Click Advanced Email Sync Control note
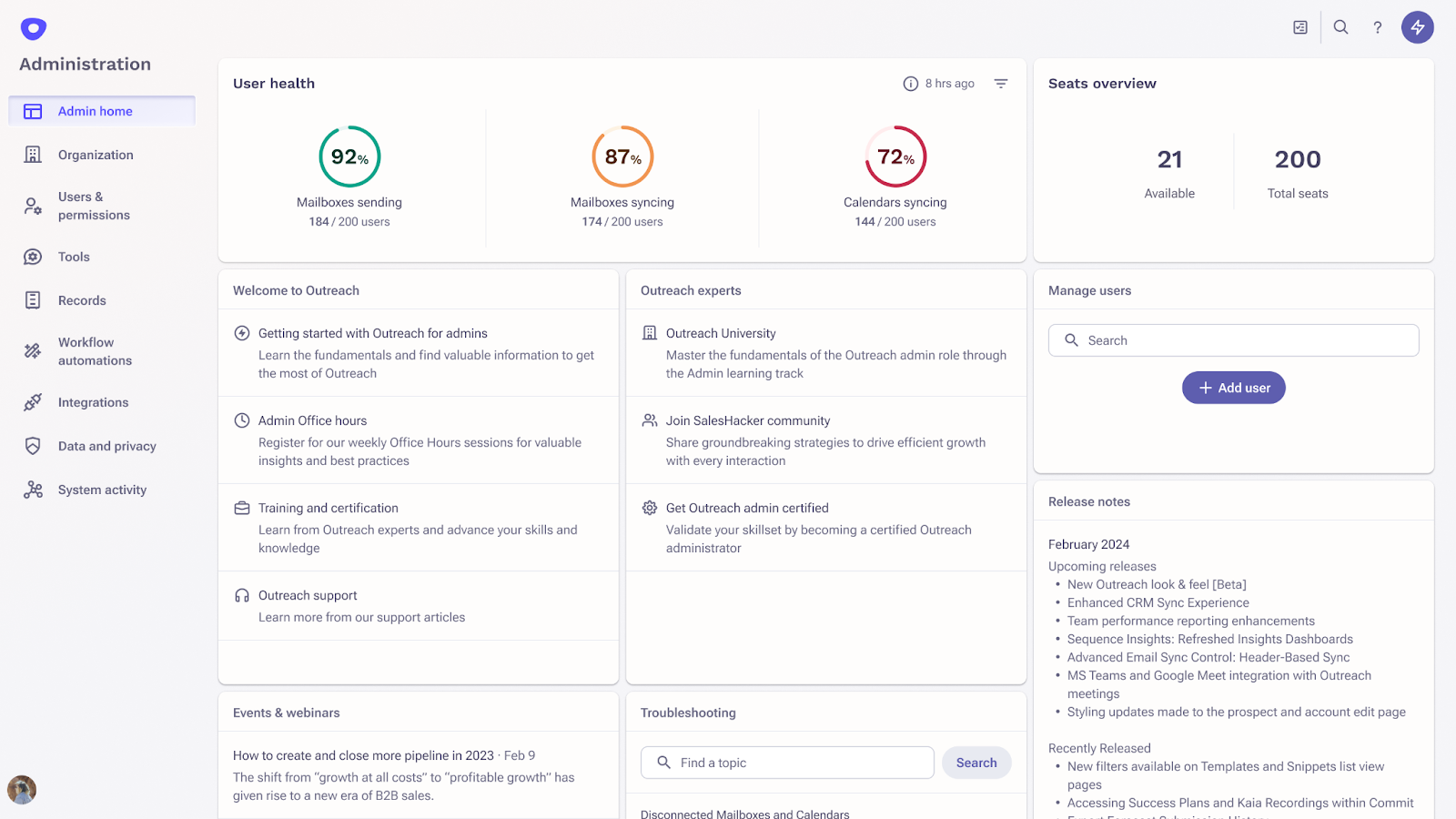1456x819 pixels. (1208, 657)
